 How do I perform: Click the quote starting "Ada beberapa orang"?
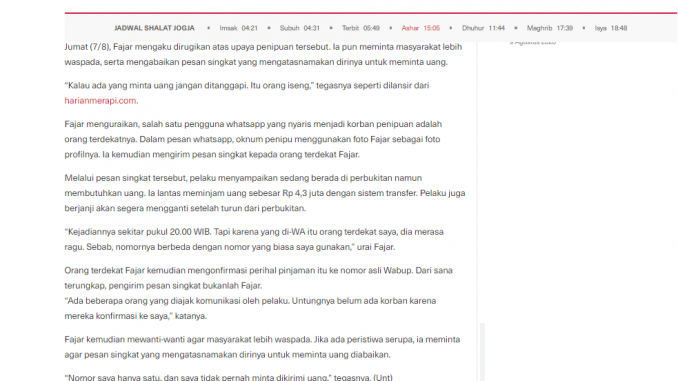[x=250, y=308]
